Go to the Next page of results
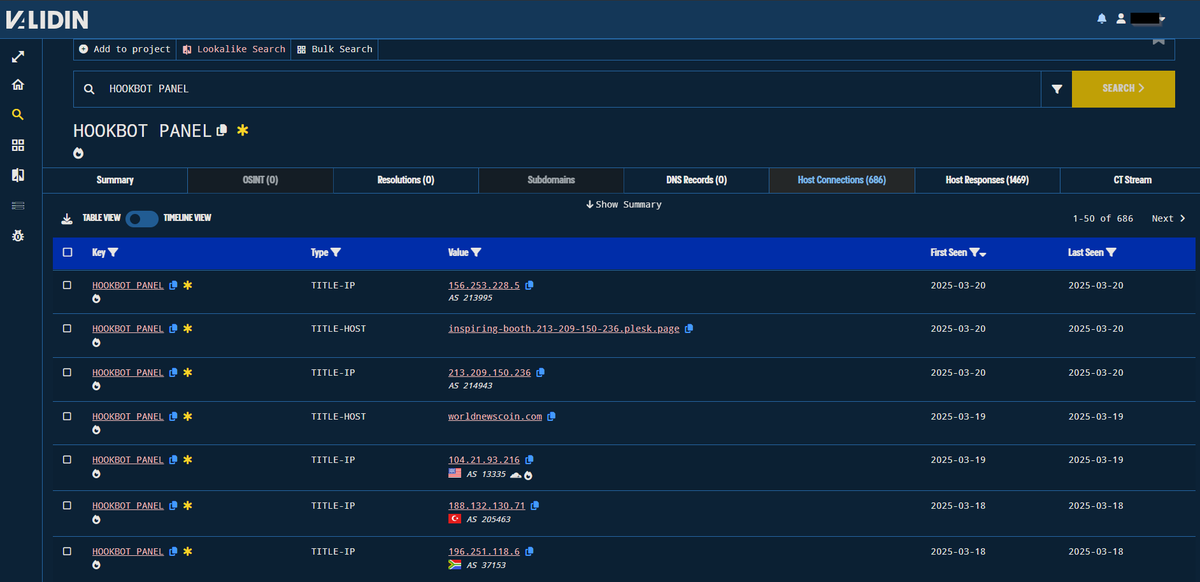Screen dimensions: 1200x582 pyautogui.click(x=1168, y=218)
